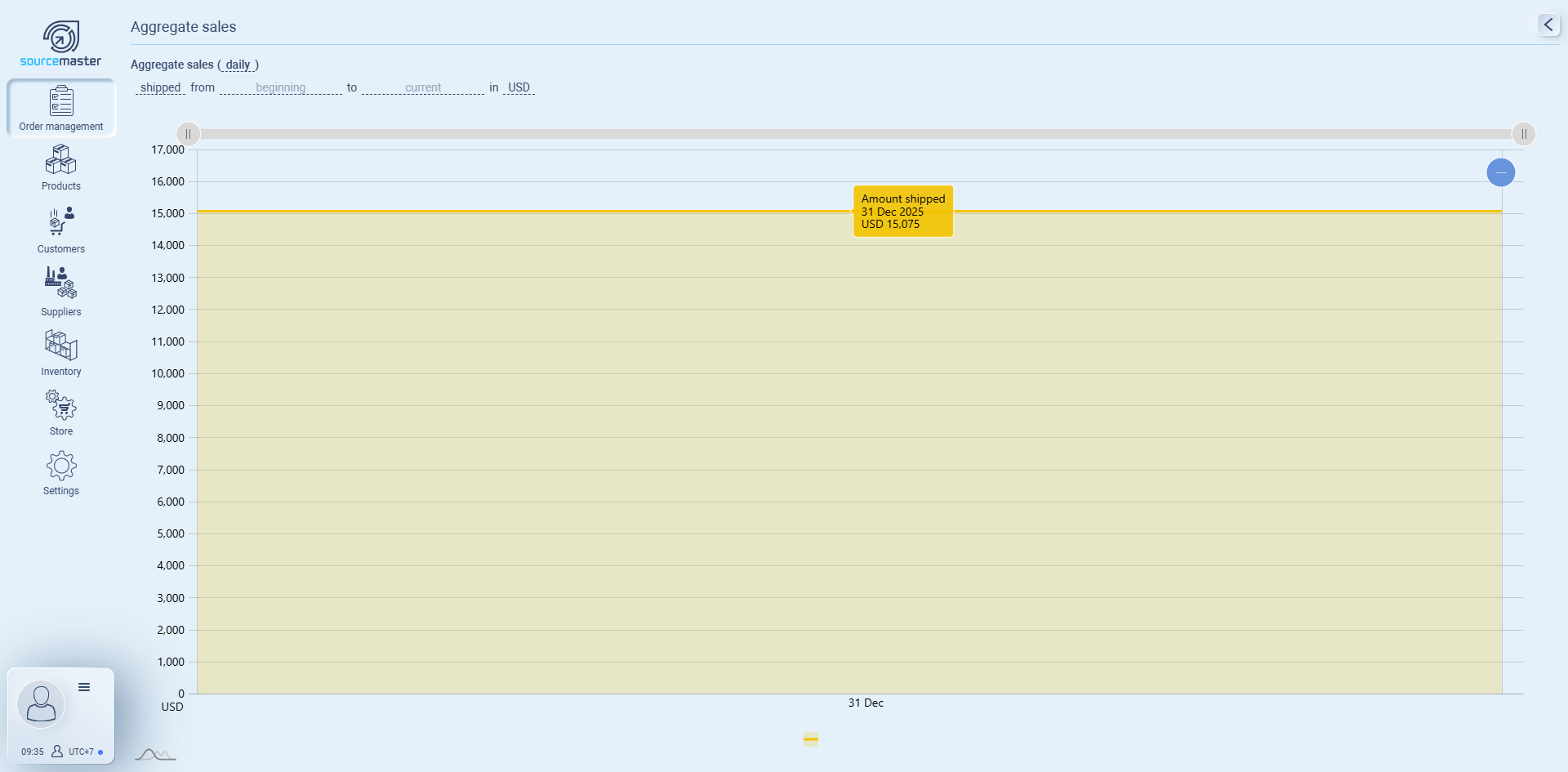Change the USD currency selector
The height and width of the screenshot is (772, 1568).
pos(519,87)
